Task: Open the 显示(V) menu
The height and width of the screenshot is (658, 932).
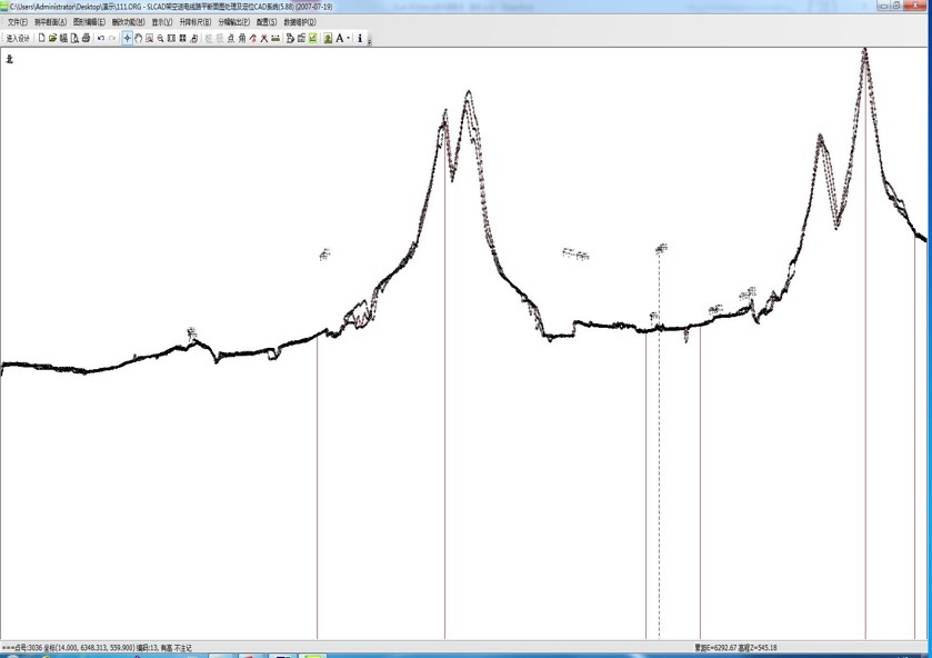Action: [x=162, y=22]
